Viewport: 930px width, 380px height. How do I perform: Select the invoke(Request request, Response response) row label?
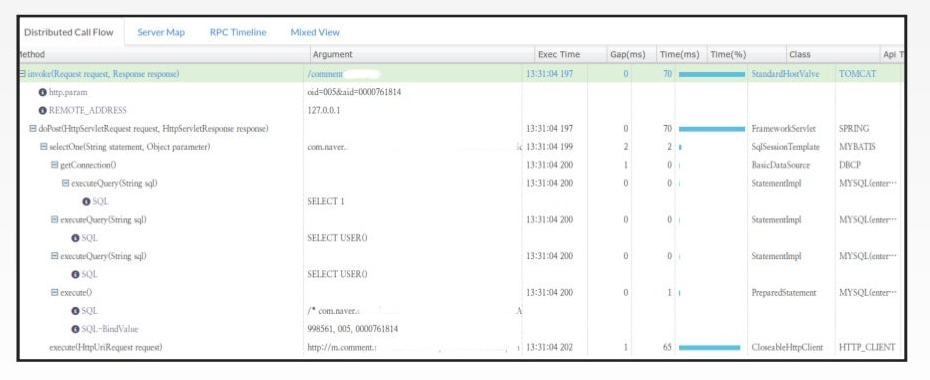103,74
